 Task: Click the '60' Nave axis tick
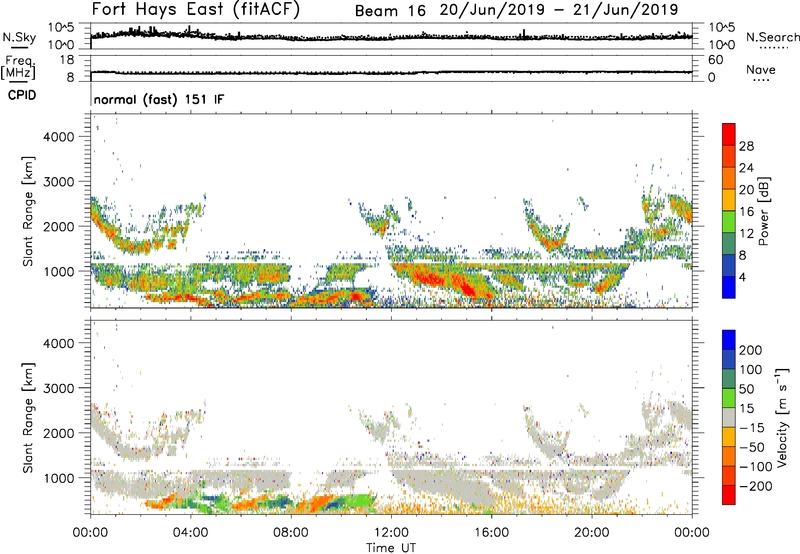[x=715, y=60]
